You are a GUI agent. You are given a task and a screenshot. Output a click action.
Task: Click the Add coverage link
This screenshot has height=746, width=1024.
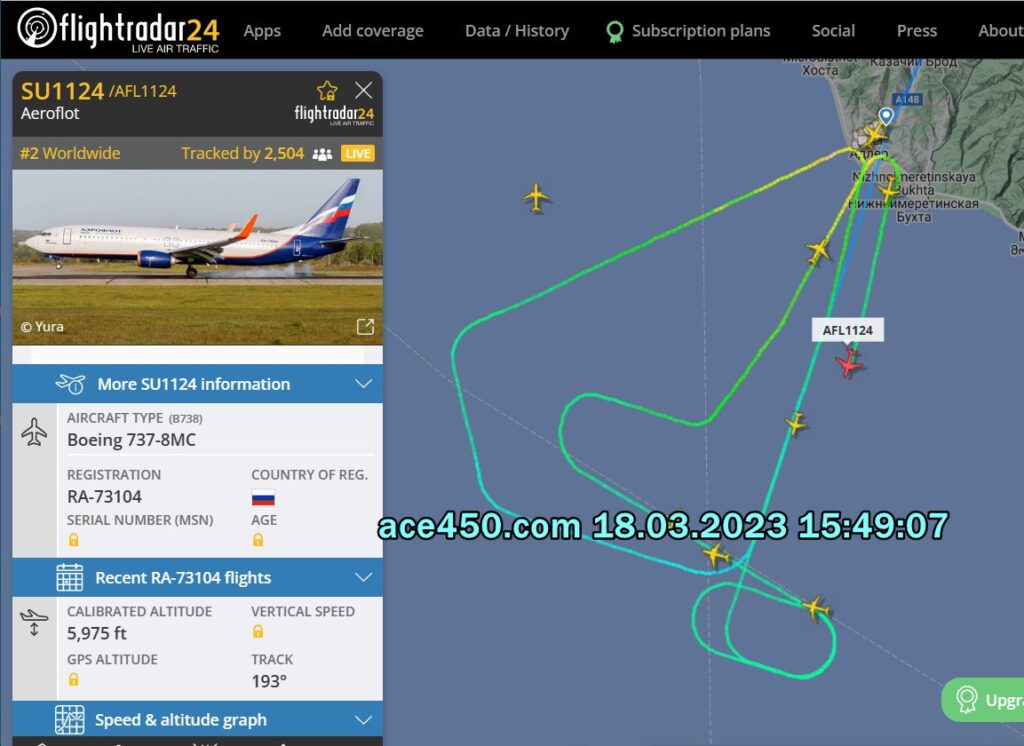pyautogui.click(x=372, y=31)
